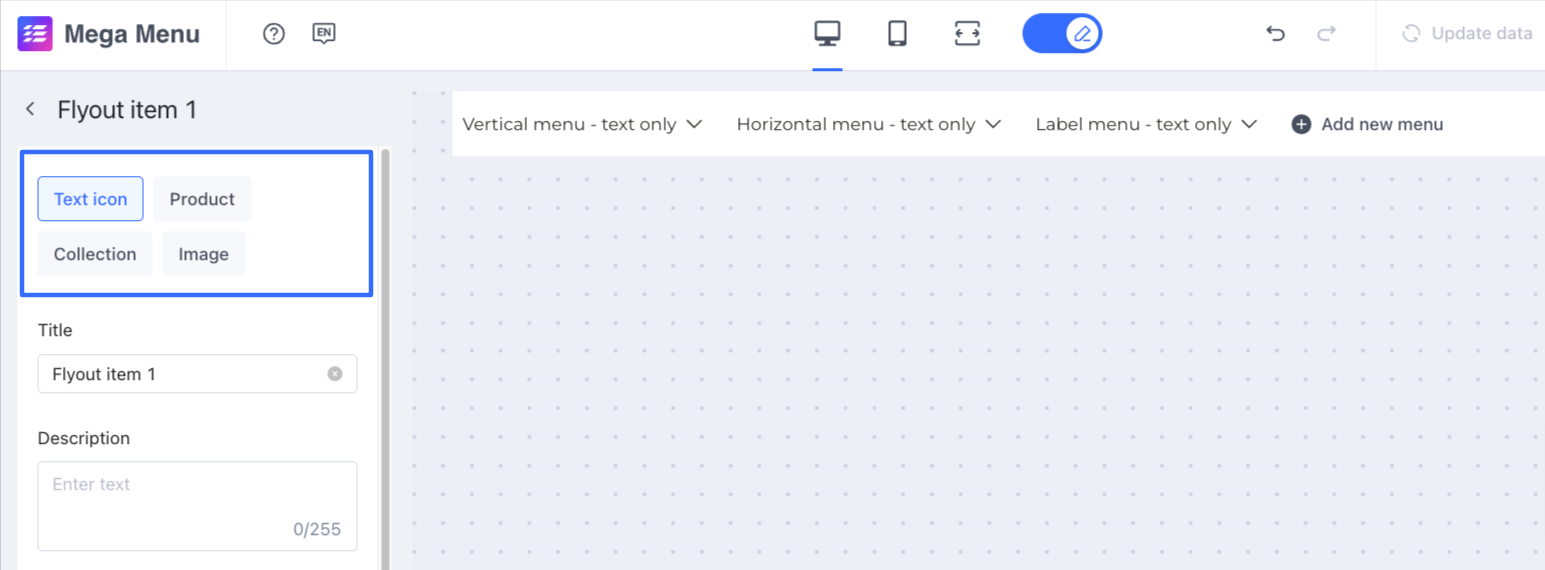The image size is (1545, 570).
Task: Select the full-width preview icon
Action: (967, 34)
